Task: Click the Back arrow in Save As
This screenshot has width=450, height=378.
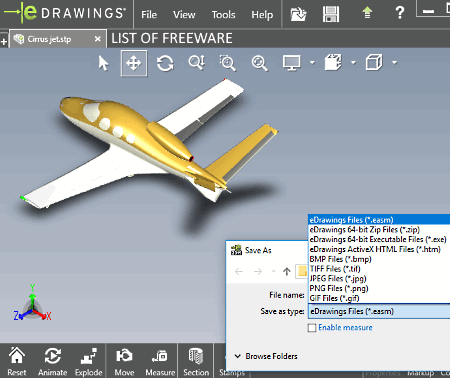Action: pyautogui.click(x=239, y=272)
